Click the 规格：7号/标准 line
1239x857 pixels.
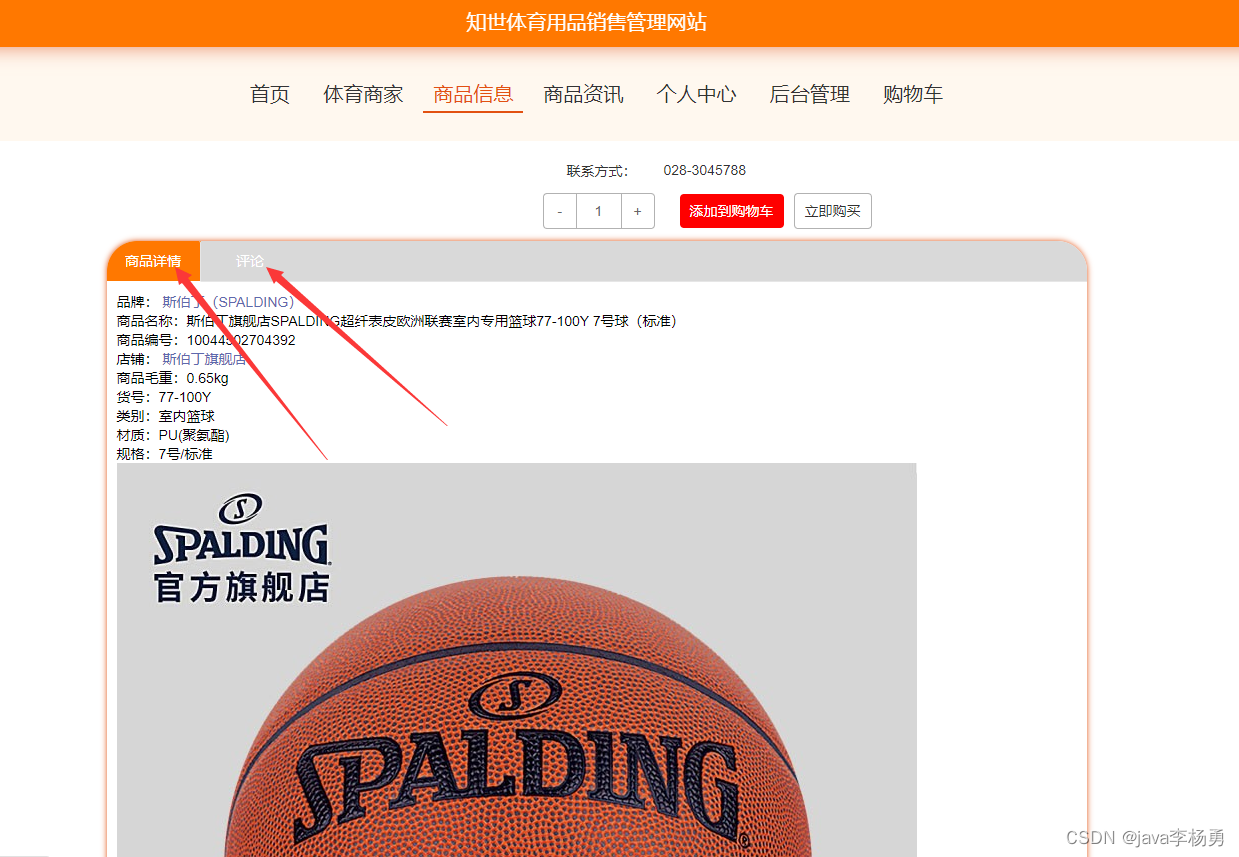[165, 454]
